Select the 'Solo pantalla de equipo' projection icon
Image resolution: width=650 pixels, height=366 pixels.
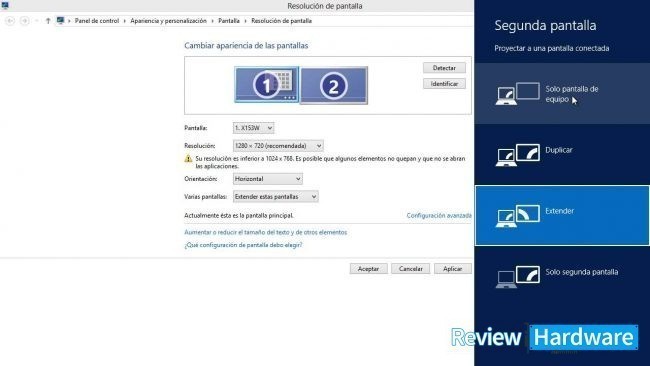coord(518,94)
